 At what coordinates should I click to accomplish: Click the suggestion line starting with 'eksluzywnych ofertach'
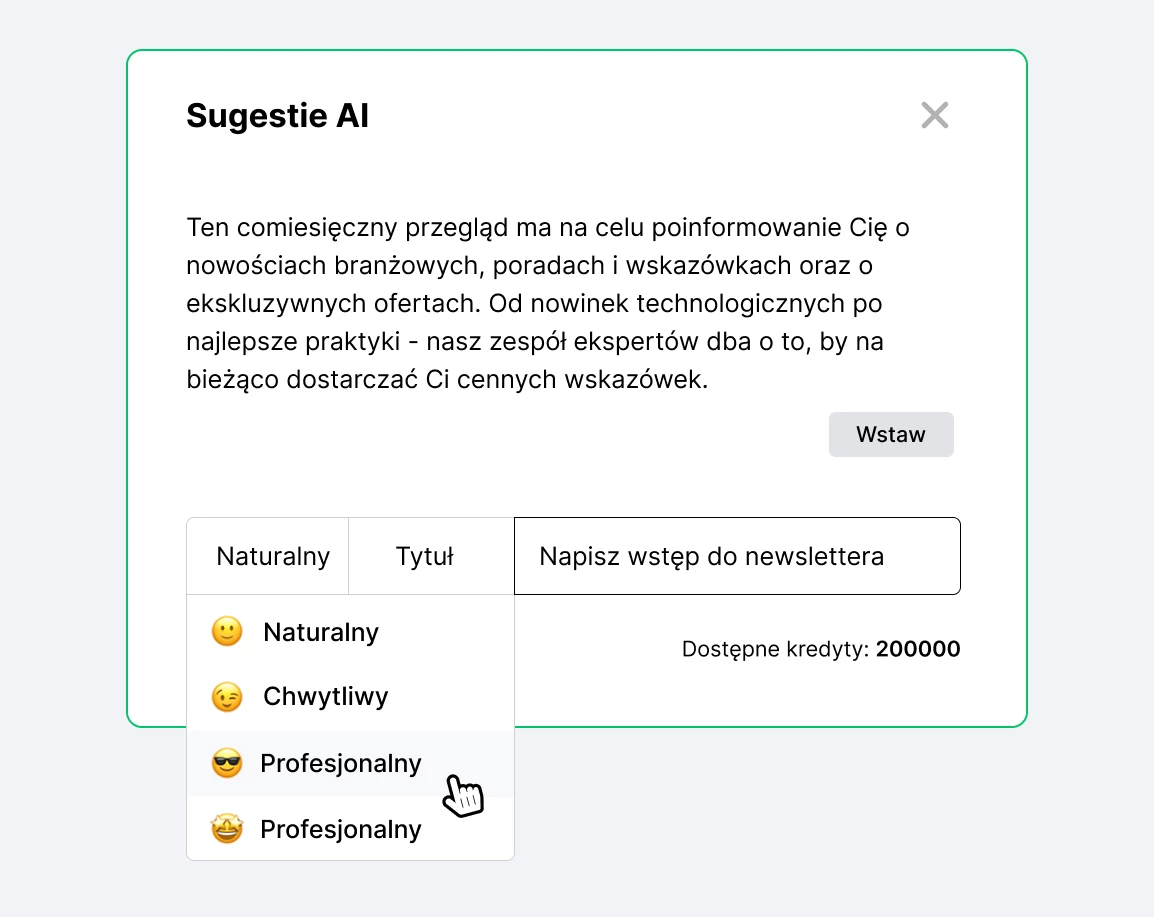[x=534, y=303]
